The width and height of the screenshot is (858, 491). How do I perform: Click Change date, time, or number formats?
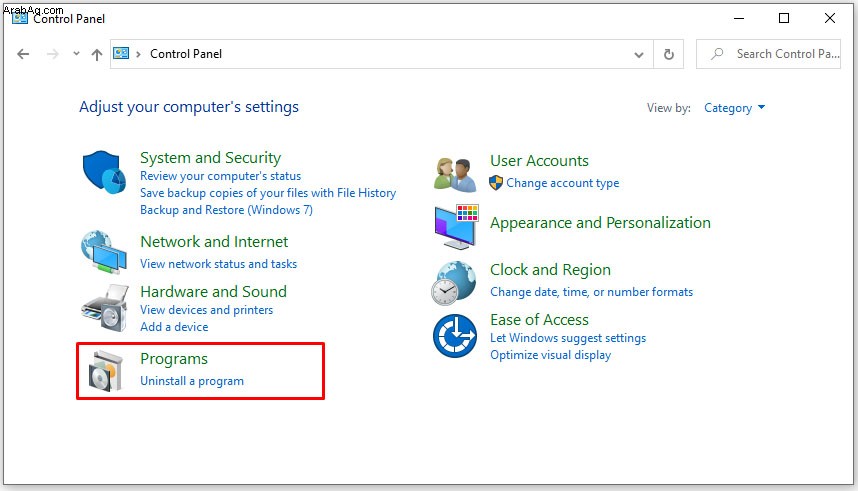(591, 292)
